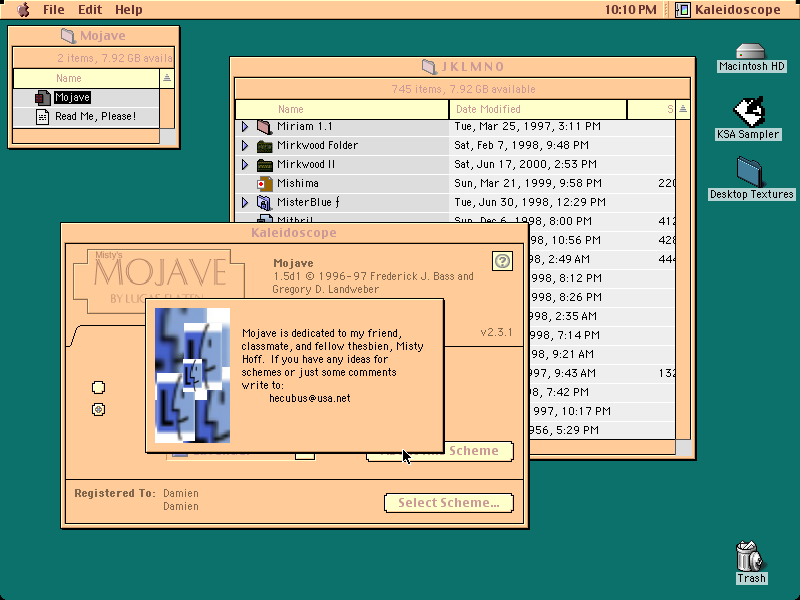Select the Mojave file name label
Screen dimensions: 800x600
click(x=72, y=97)
